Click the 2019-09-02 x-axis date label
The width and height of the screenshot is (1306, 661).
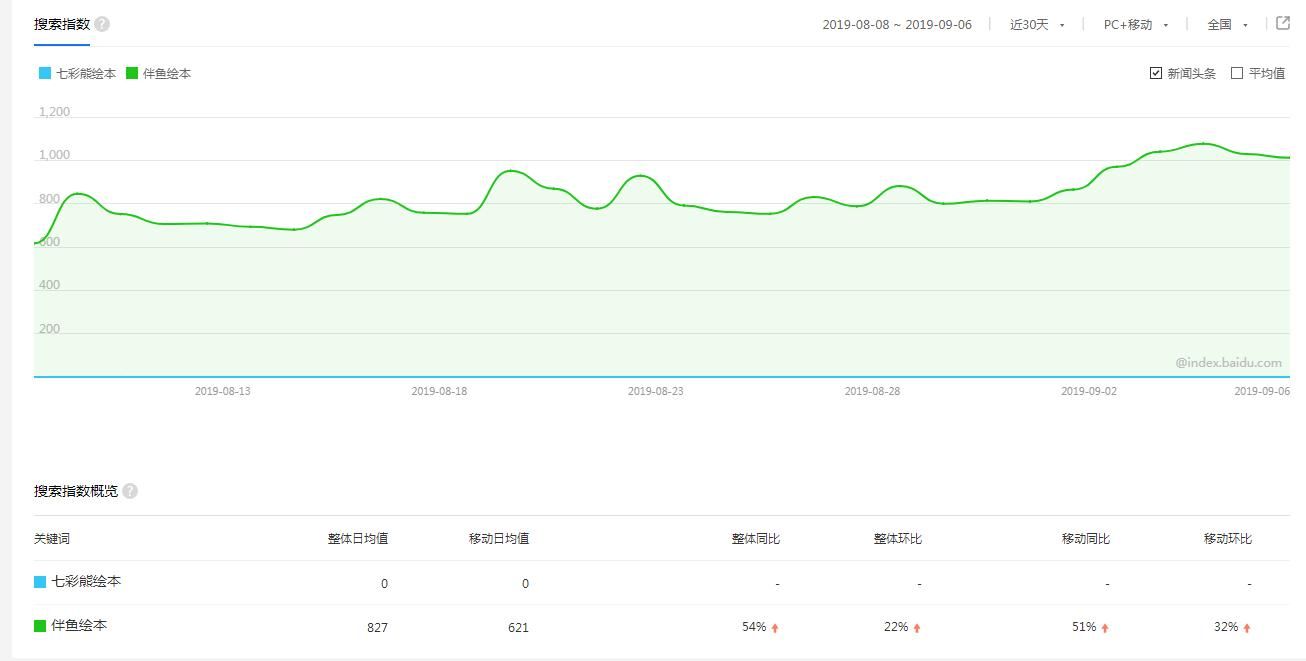1089,391
